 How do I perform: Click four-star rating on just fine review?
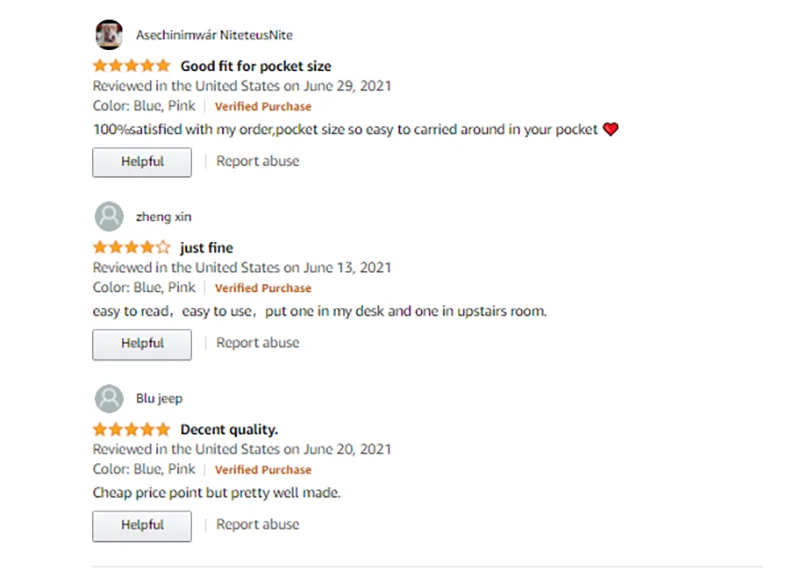pyautogui.click(x=132, y=248)
